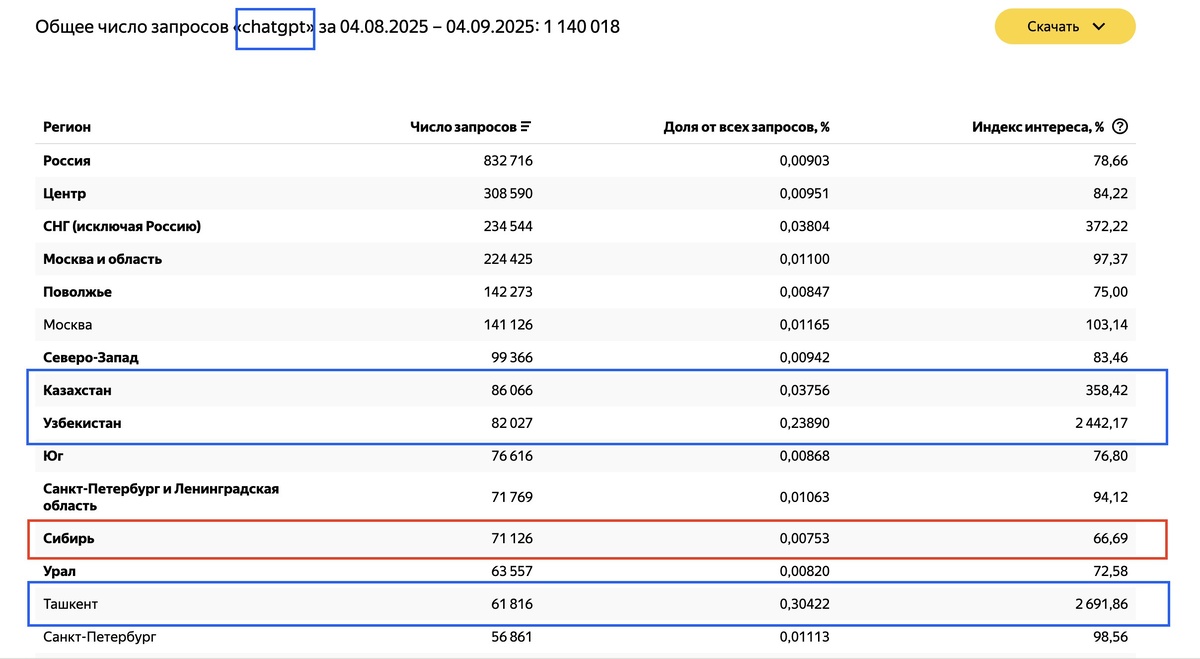Sort by Число запросов column header
The height and width of the screenshot is (659, 1200).
coord(471,127)
